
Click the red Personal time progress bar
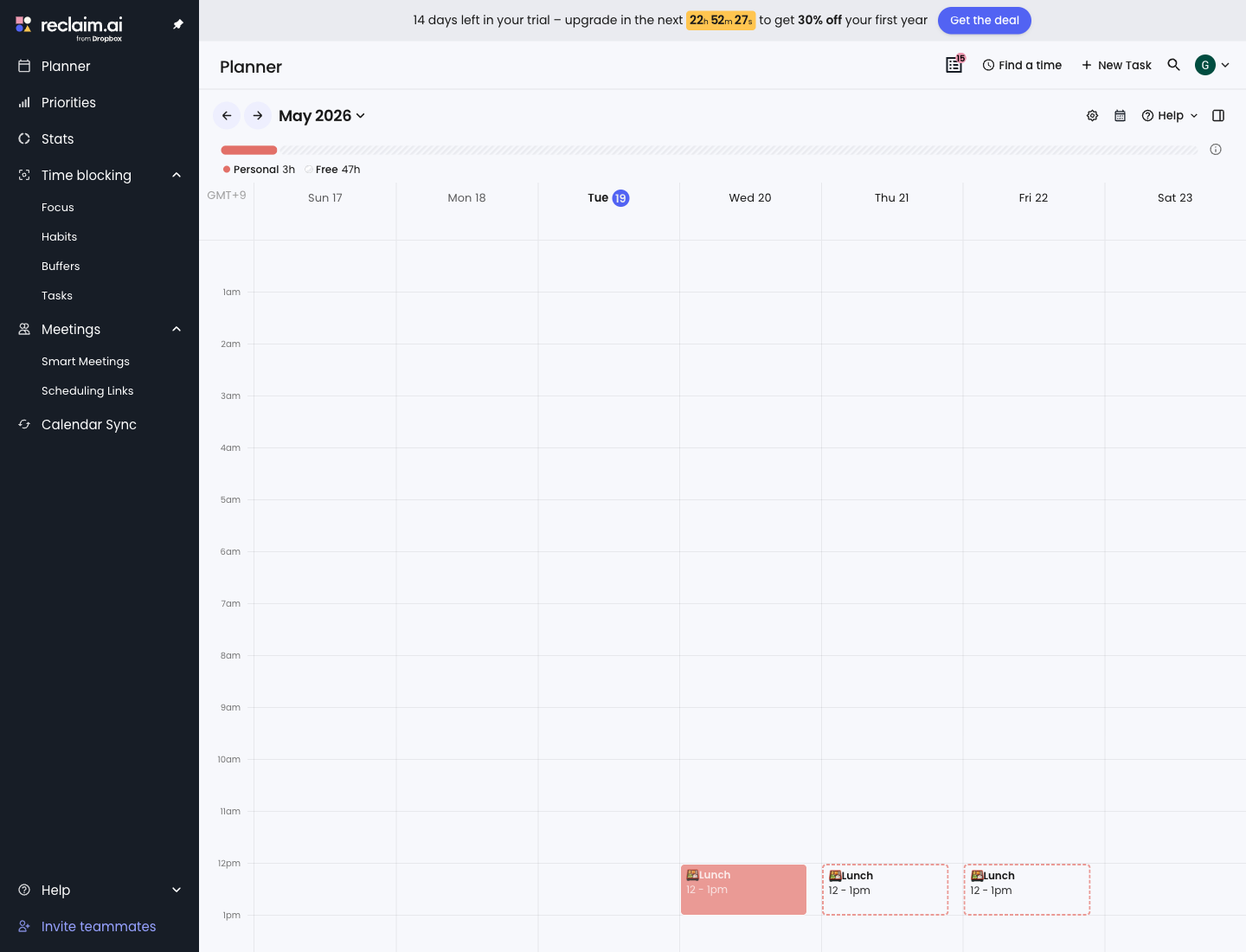[249, 150]
